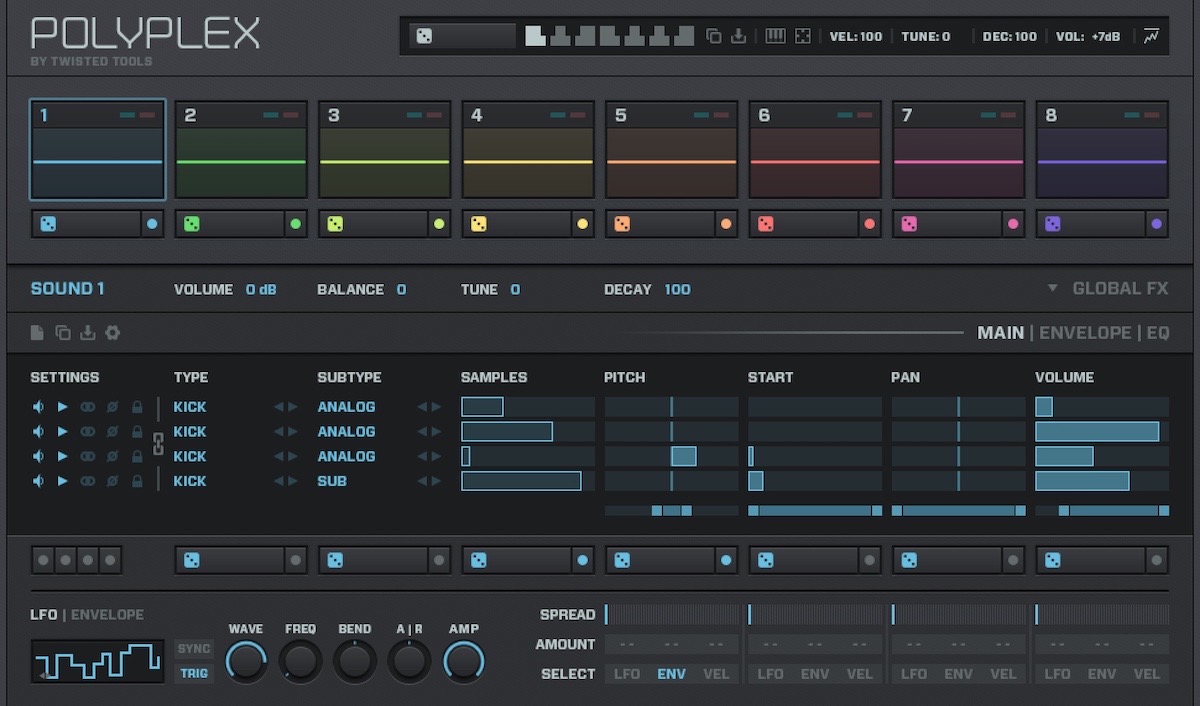1200x706 pixels.
Task: Click the GLOBAL FX label
Action: (x=1120, y=288)
